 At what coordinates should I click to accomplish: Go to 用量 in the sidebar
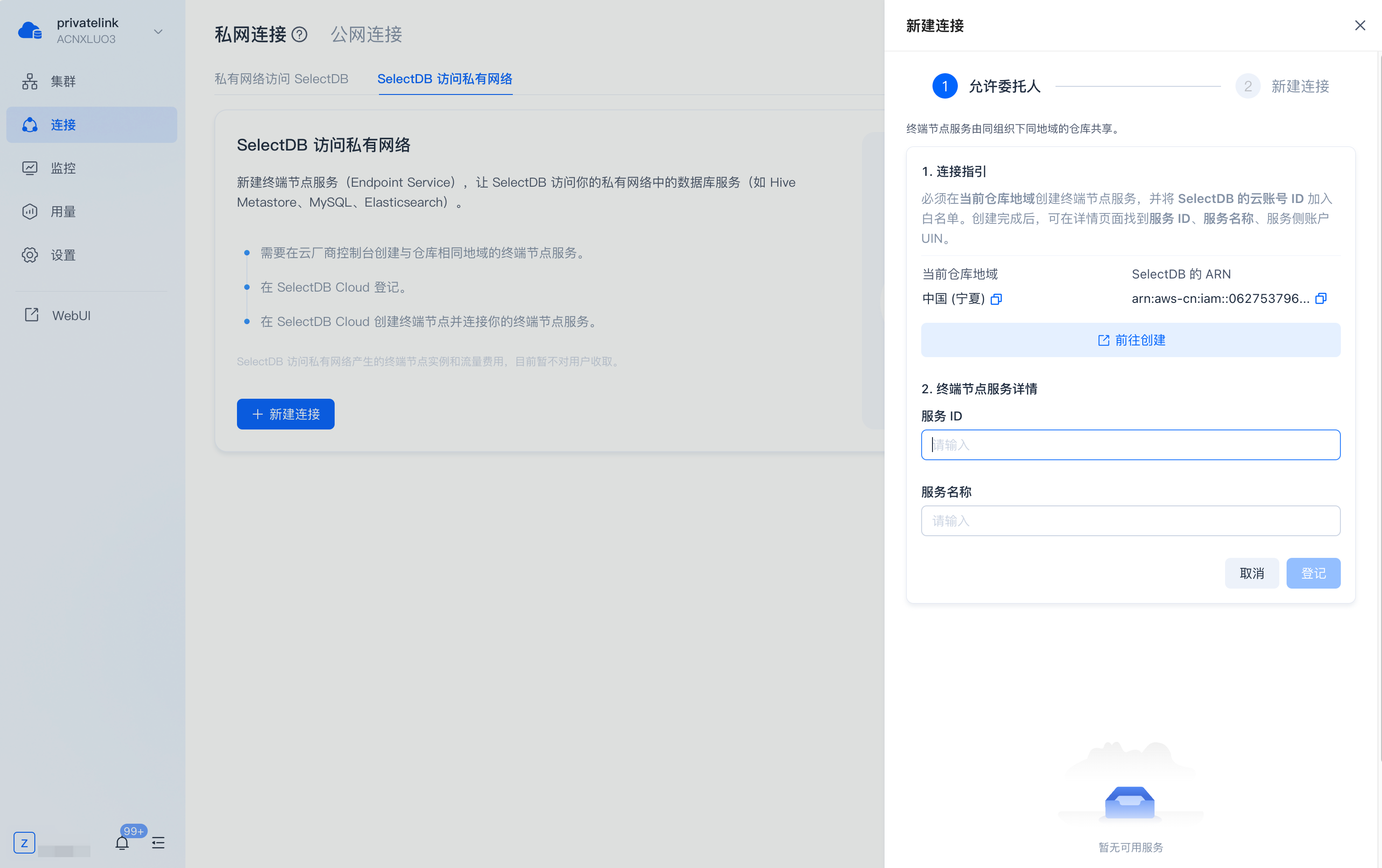pyautogui.click(x=92, y=212)
